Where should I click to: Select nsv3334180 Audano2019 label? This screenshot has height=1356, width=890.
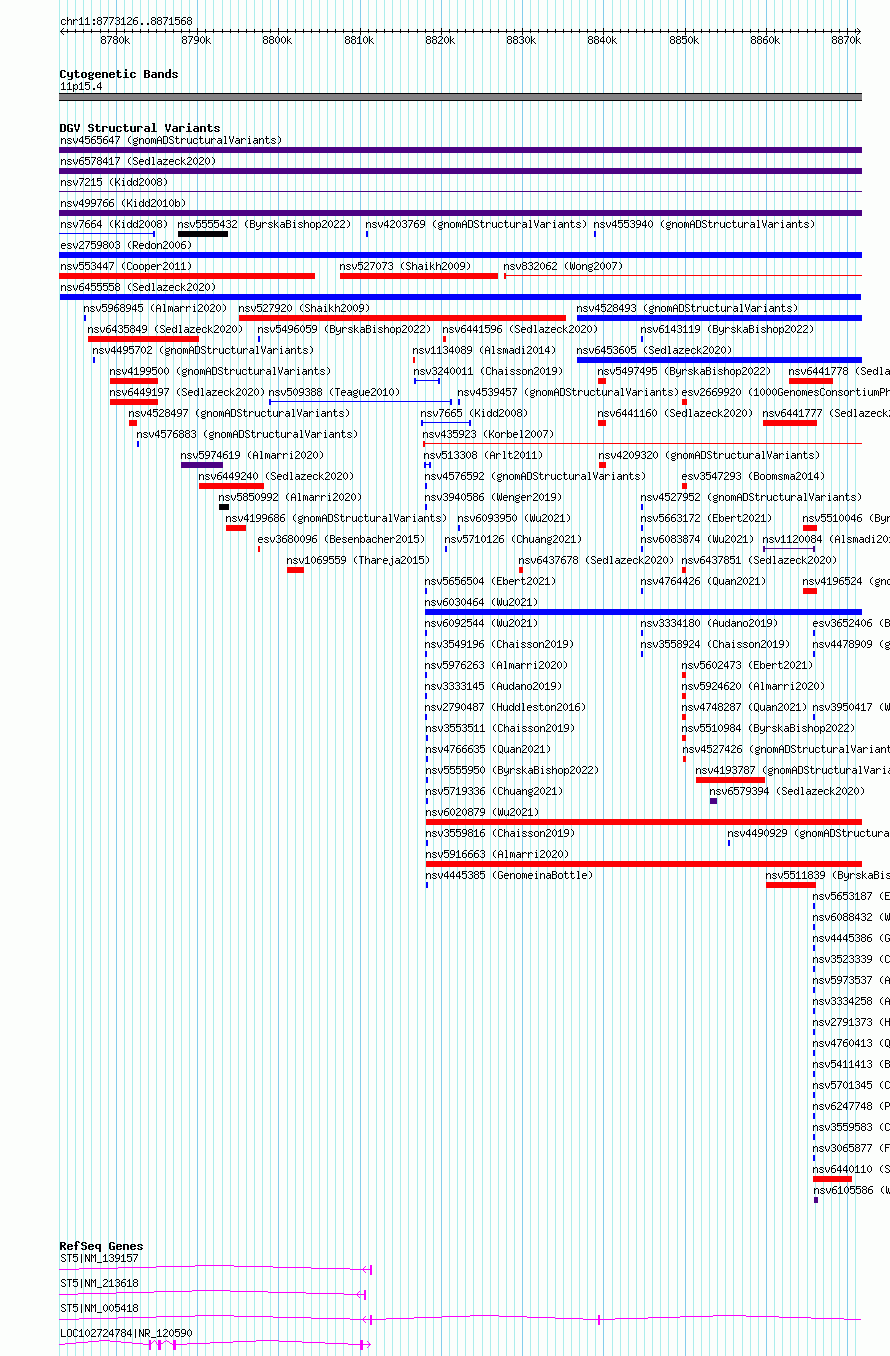pos(710,623)
